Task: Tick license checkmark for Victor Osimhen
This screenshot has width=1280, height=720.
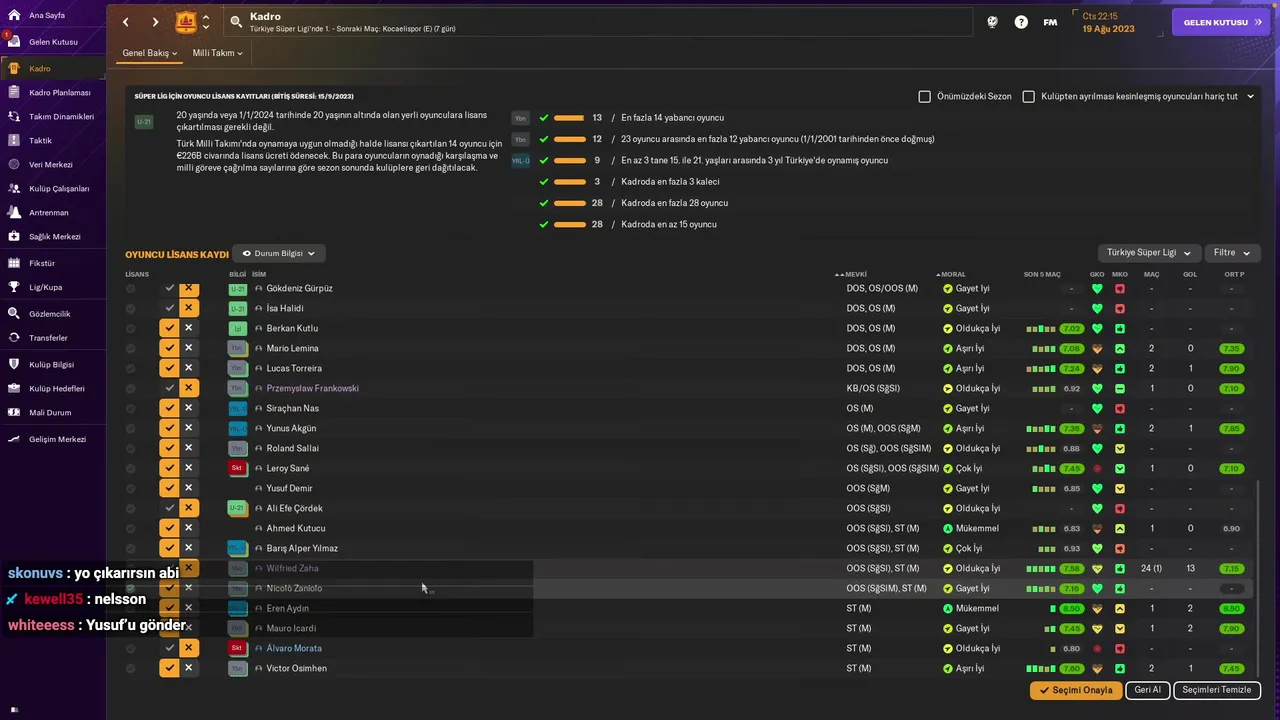Action: [169, 668]
